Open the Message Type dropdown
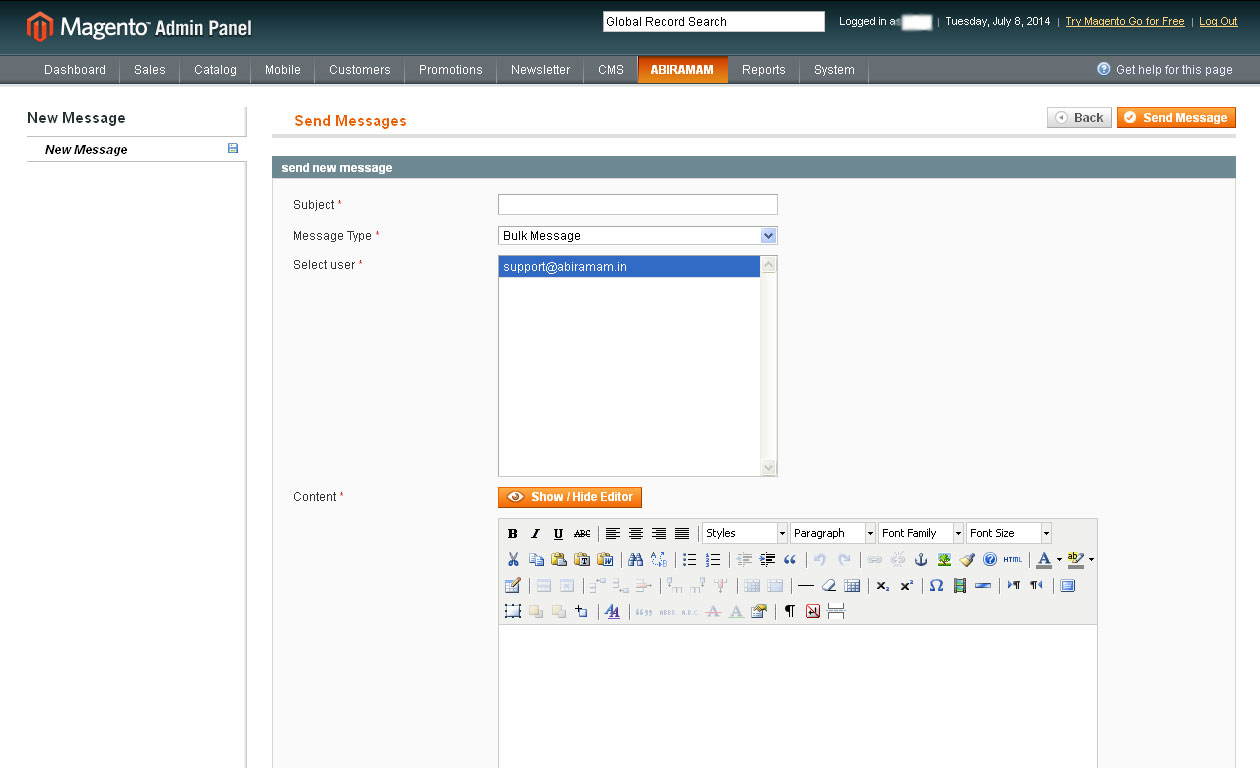This screenshot has width=1260, height=768. coord(638,236)
